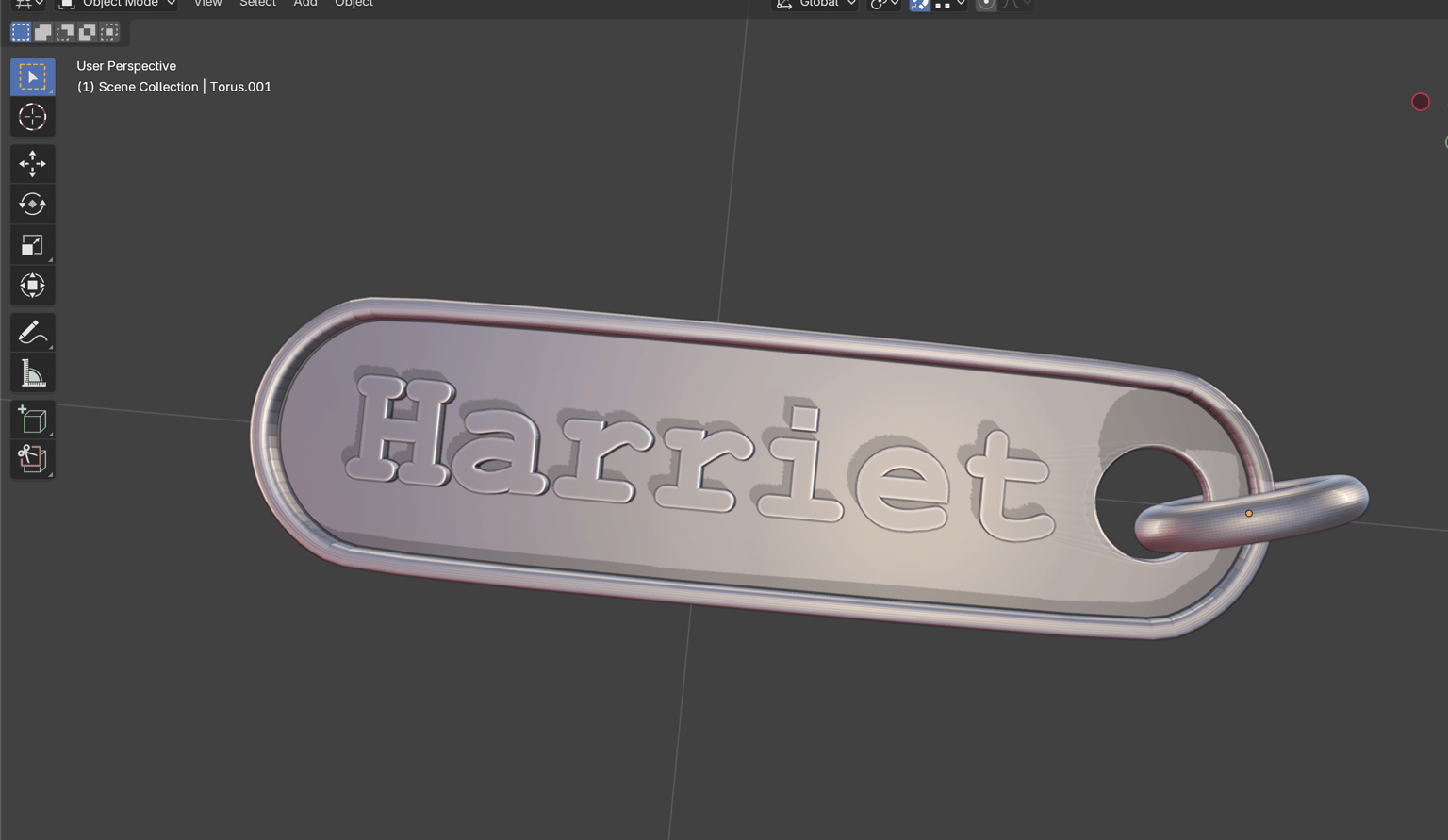1448x840 pixels.
Task: Open Global transform orientation dropdown
Action: (x=815, y=4)
